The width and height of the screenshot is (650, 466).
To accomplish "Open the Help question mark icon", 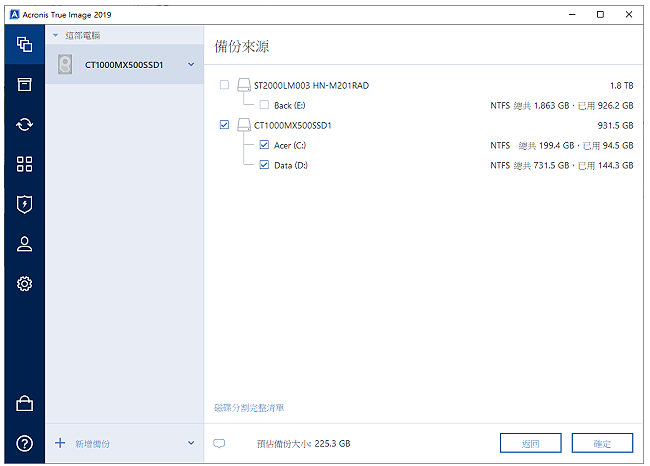I will coord(24,443).
